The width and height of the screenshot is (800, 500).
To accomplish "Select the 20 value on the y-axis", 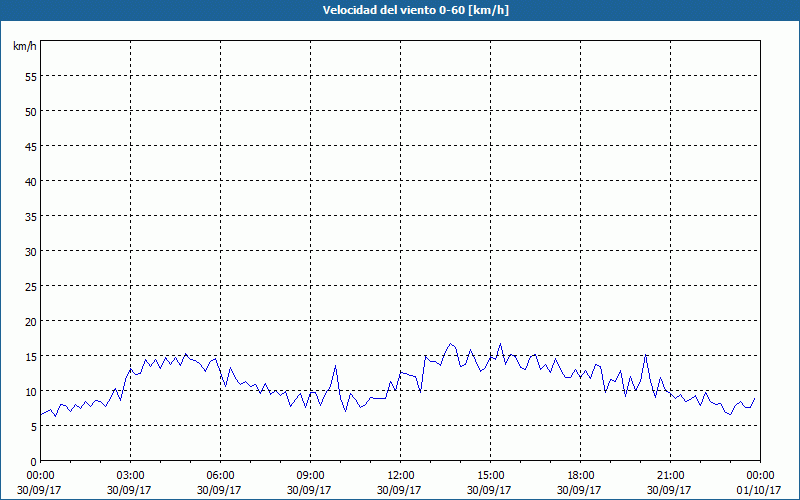I will 31,321.
